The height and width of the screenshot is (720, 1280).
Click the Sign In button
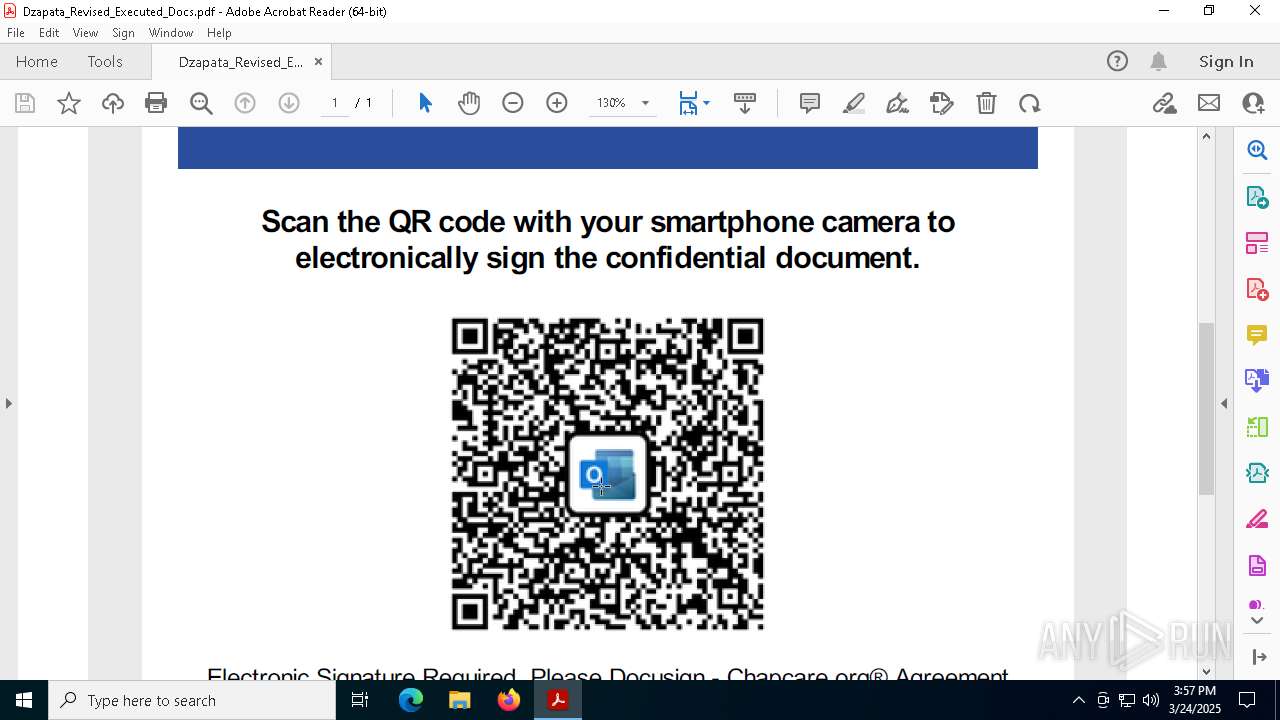[1226, 61]
